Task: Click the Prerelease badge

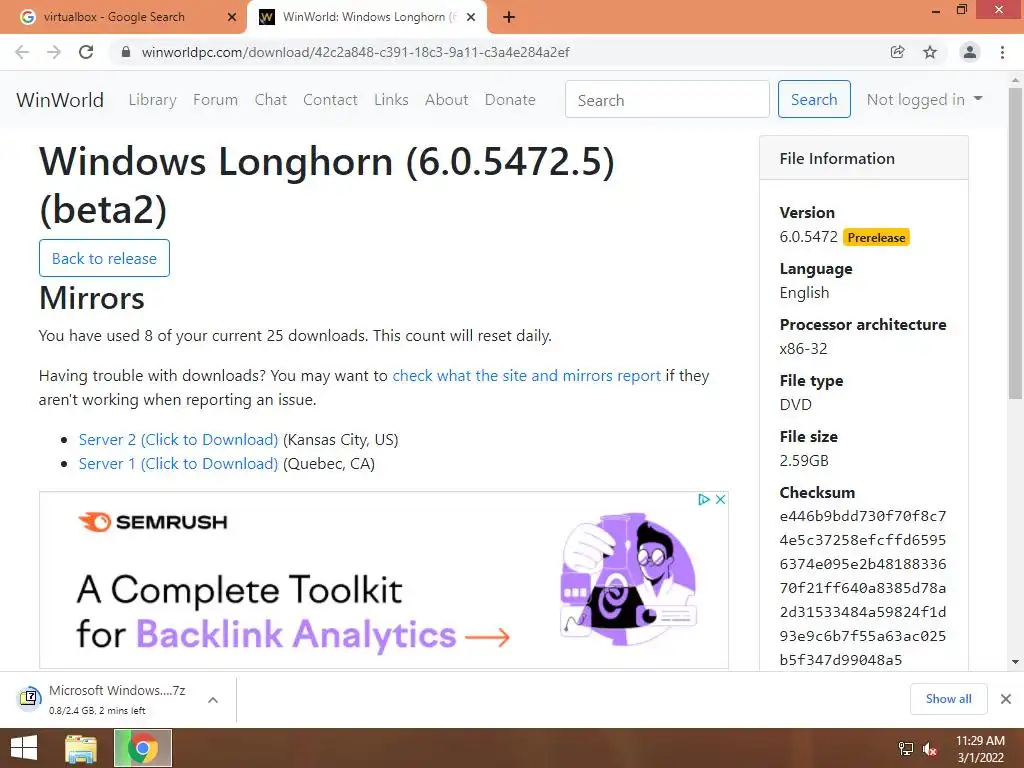Action: 876,238
